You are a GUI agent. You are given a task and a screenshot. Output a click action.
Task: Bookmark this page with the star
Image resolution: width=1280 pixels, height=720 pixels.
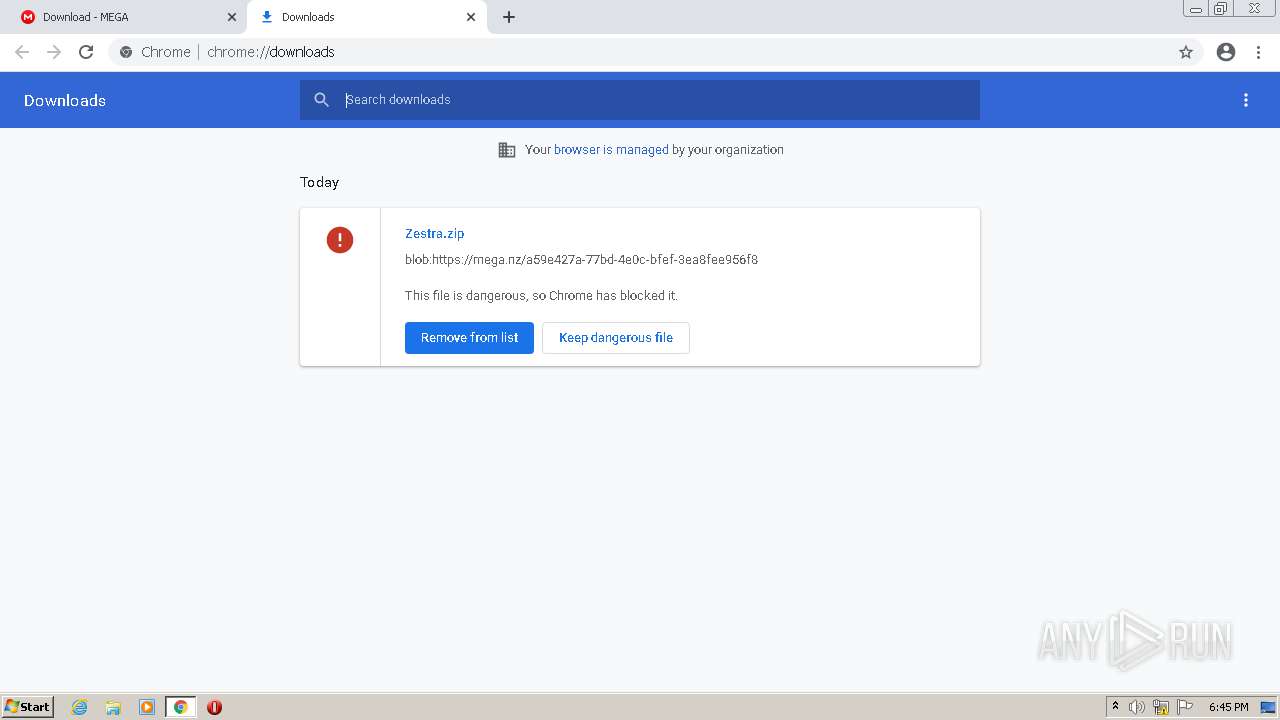point(1186,52)
